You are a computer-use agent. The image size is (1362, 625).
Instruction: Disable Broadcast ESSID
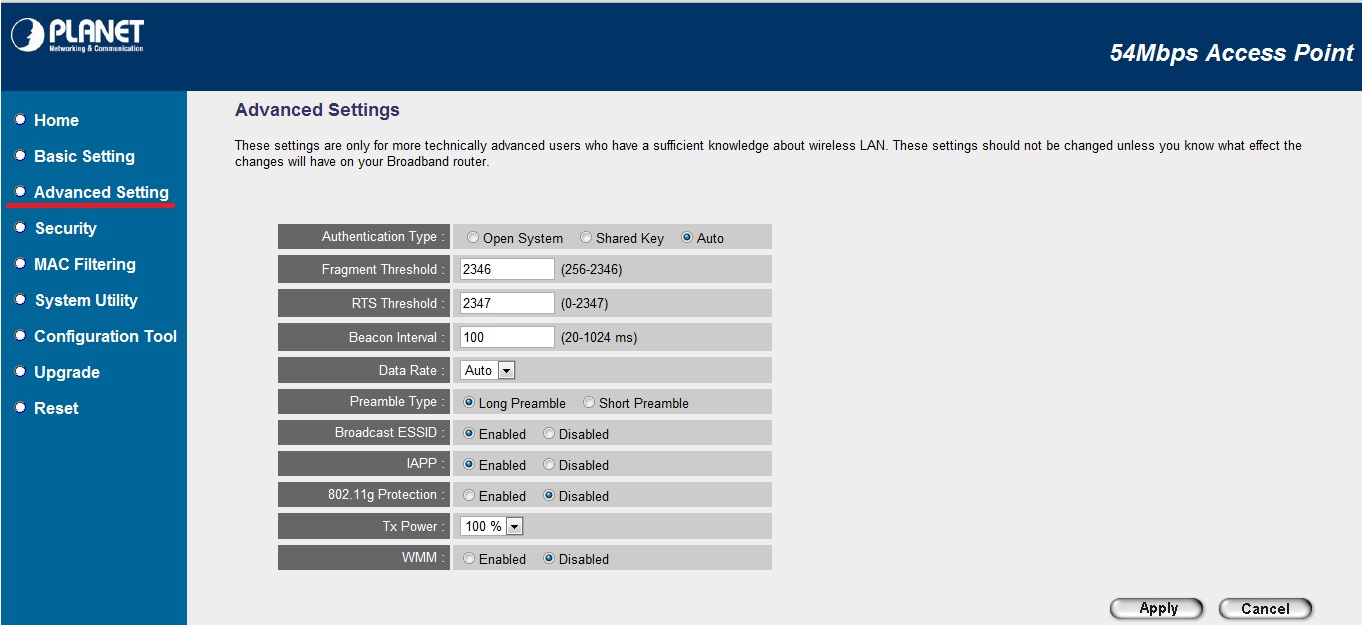549,434
